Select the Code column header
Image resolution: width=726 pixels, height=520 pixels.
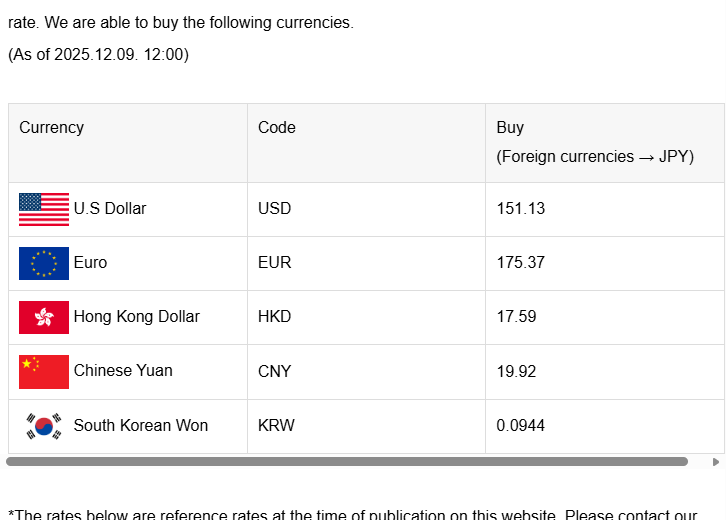click(277, 128)
